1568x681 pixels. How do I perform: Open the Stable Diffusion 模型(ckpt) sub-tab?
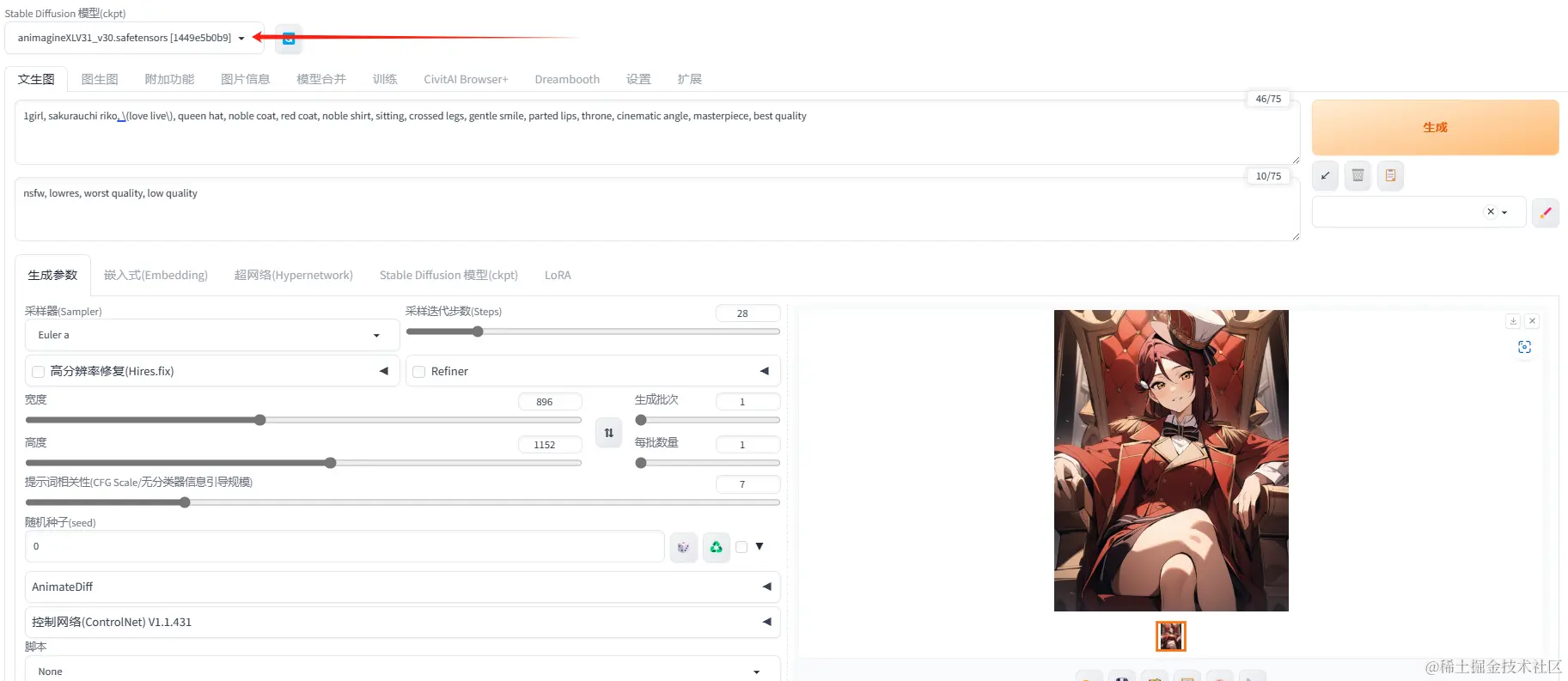(x=448, y=275)
